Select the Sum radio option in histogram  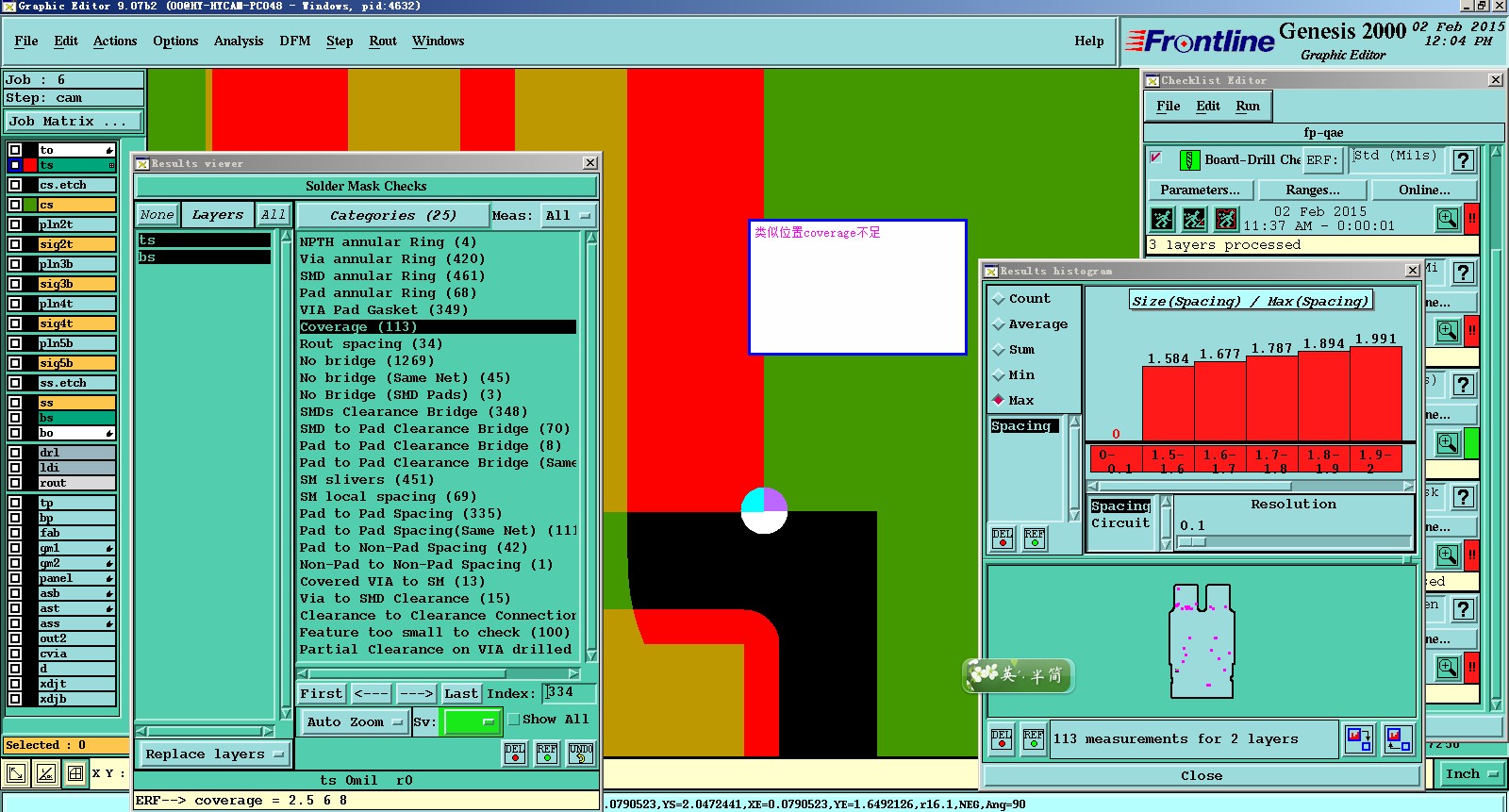(x=999, y=350)
